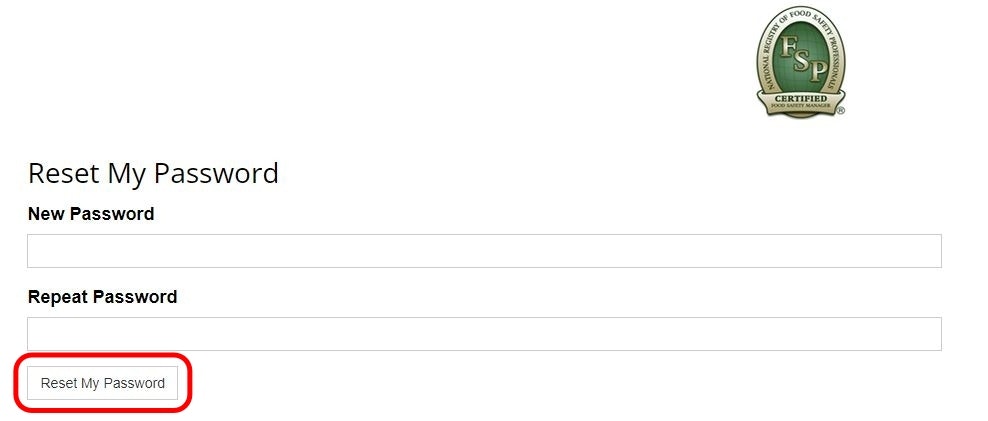Place cursor in the first password box
Viewport: 988px width, 421px height.
484,251
